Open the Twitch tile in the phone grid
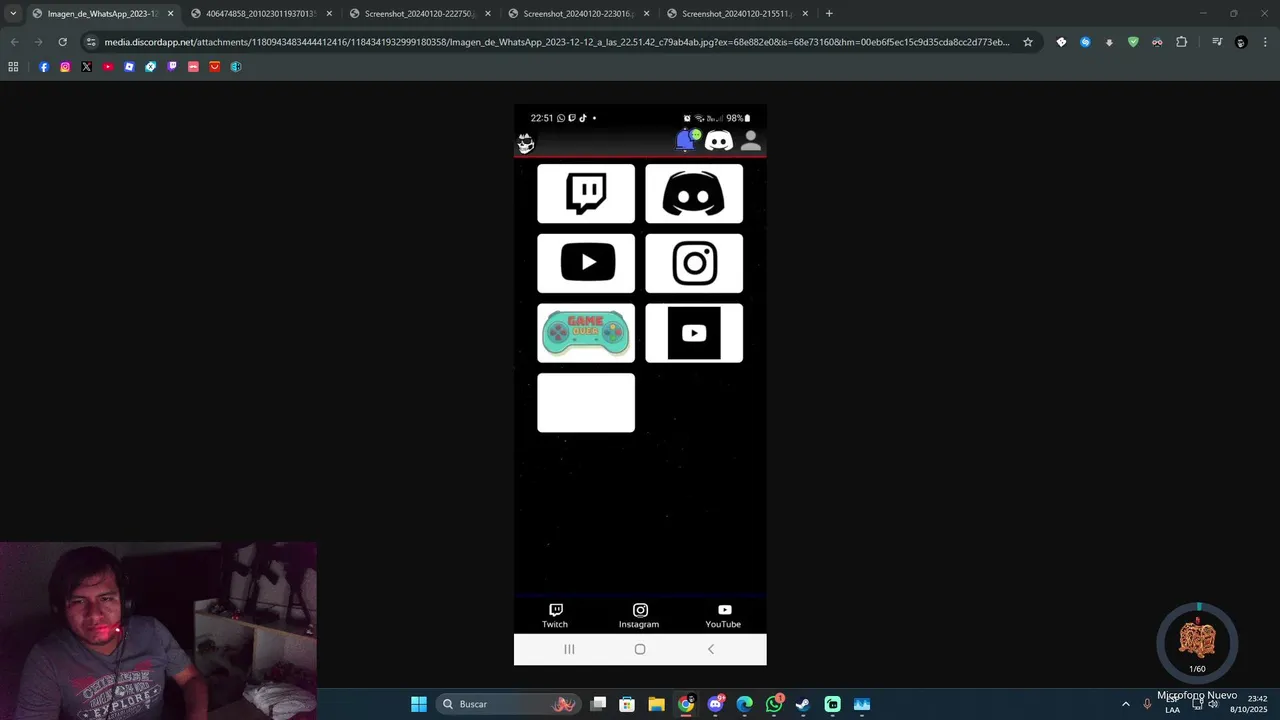 pyautogui.click(x=586, y=194)
